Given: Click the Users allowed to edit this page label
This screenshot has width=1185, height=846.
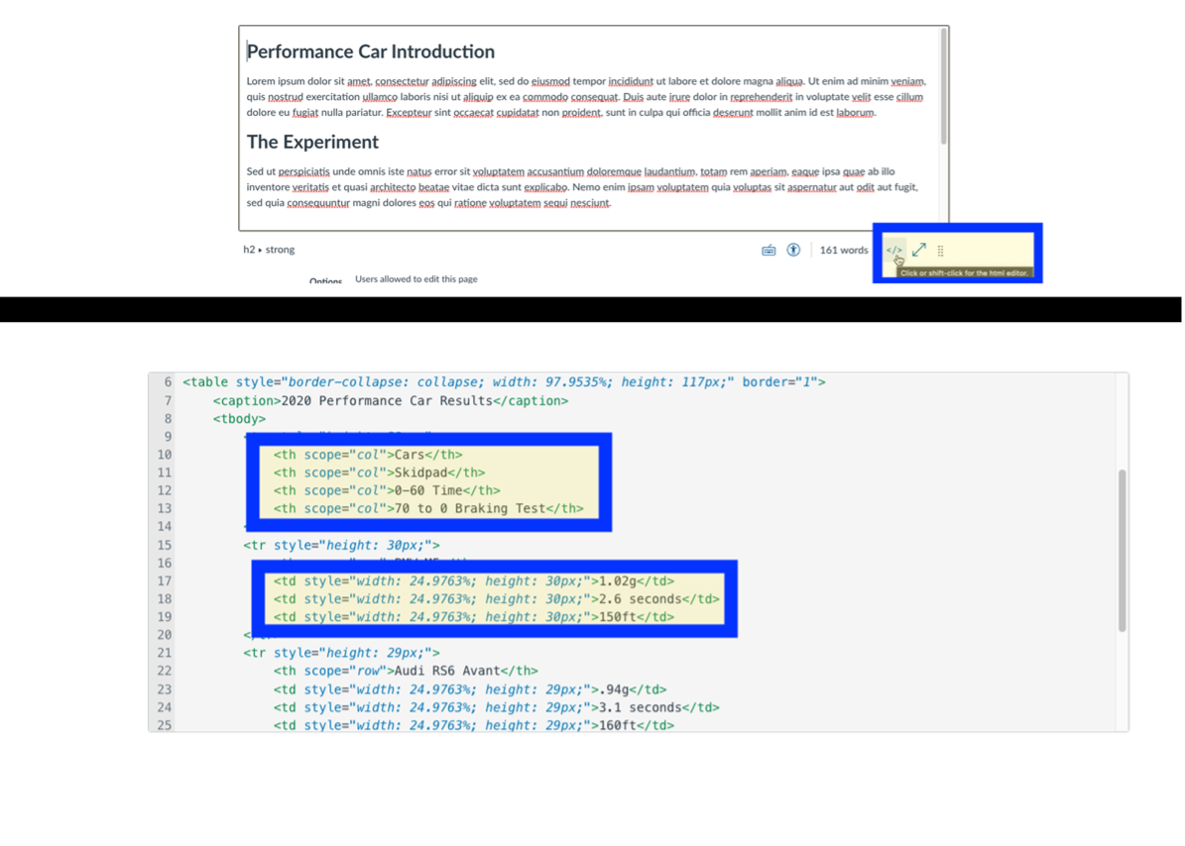Looking at the screenshot, I should (416, 279).
